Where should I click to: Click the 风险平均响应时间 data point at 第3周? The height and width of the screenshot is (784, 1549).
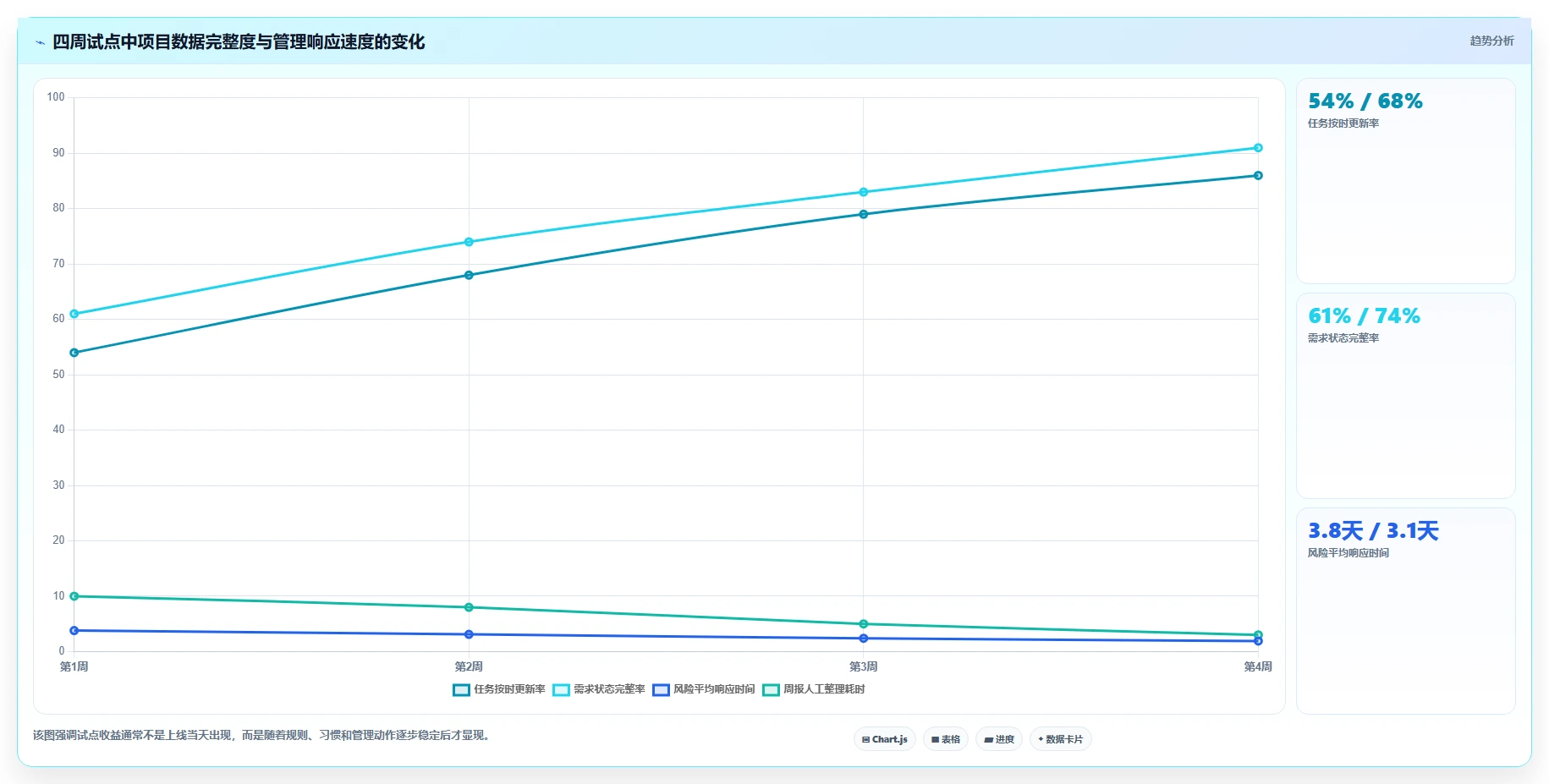(x=864, y=639)
